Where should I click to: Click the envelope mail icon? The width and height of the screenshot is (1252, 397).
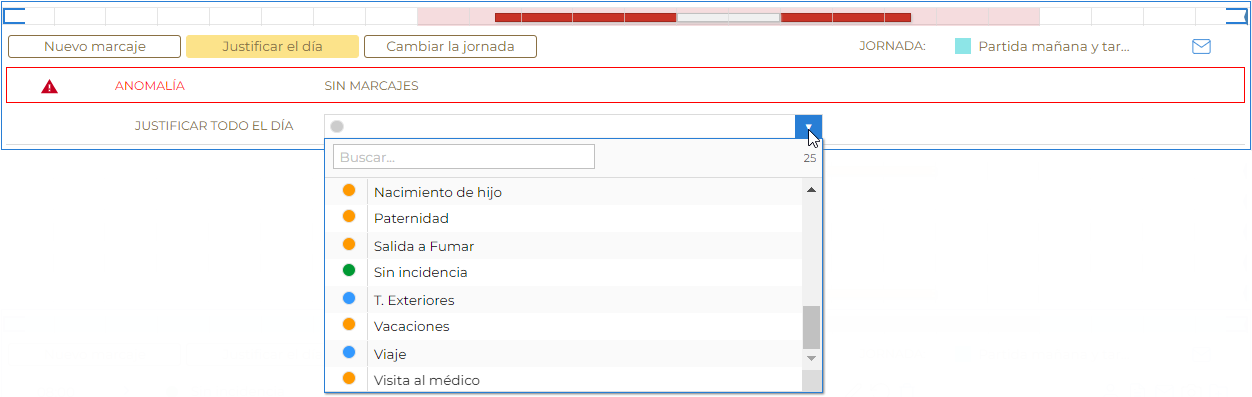click(1201, 47)
